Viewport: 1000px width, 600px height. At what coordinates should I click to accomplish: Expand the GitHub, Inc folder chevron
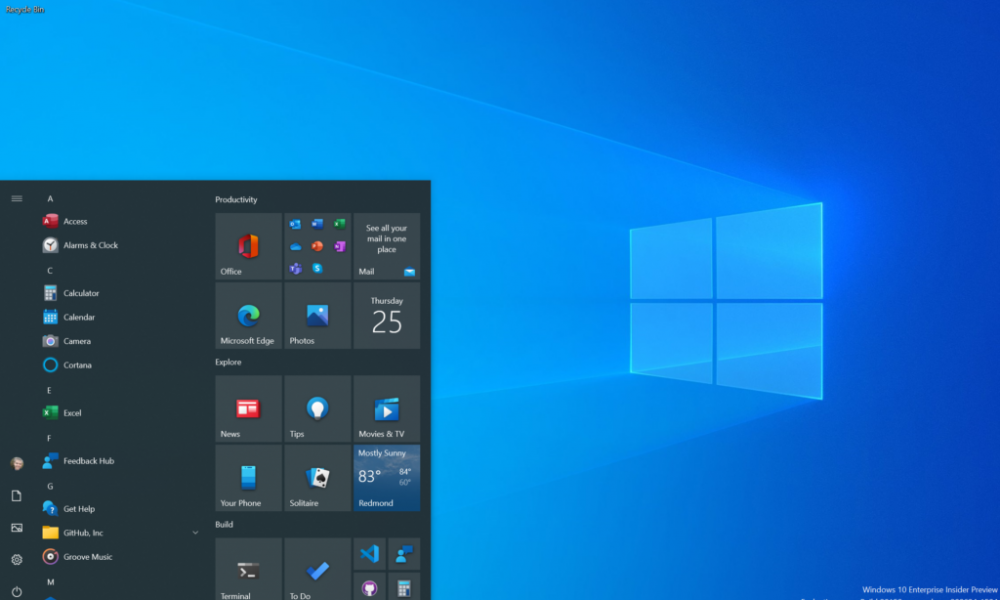pyautogui.click(x=195, y=533)
